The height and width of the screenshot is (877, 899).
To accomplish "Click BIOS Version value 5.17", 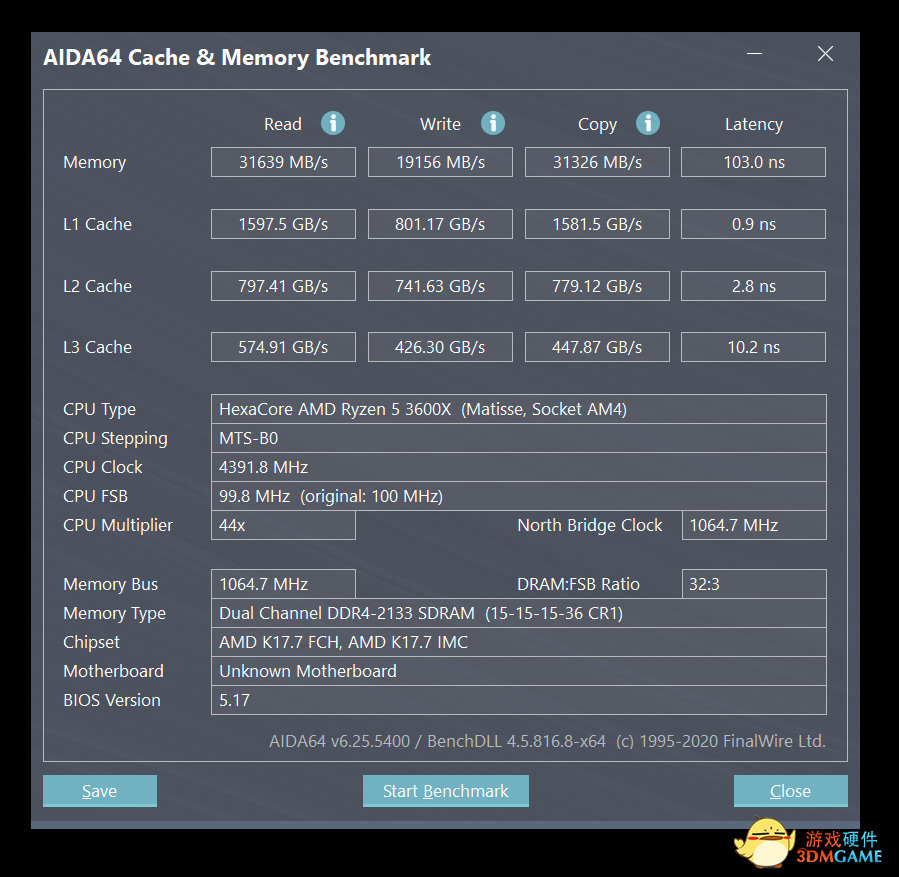I will click(518, 700).
